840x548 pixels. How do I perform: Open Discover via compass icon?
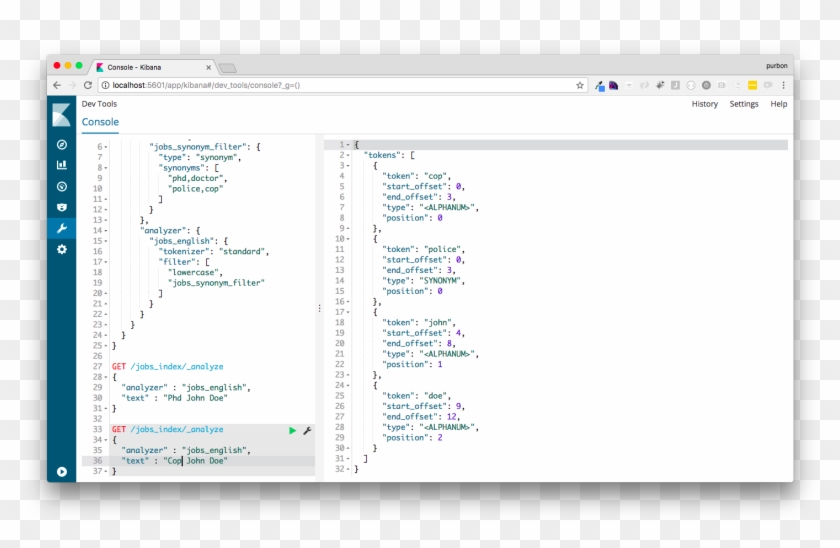[x=62, y=145]
